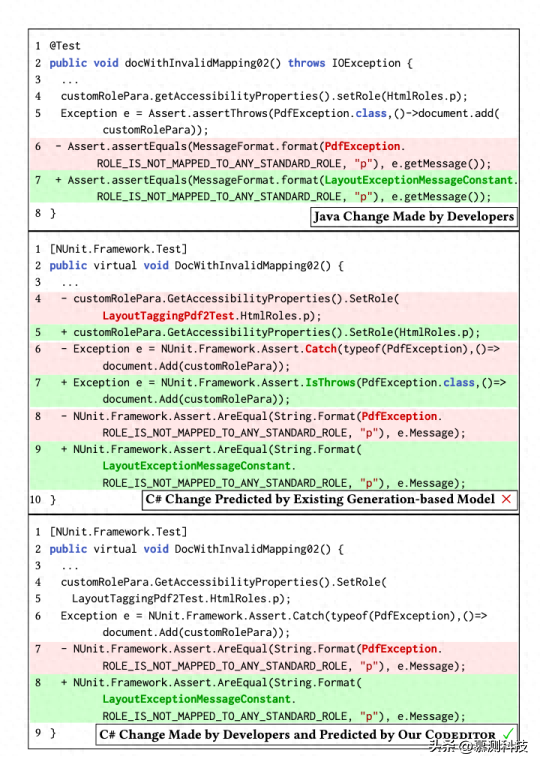The height and width of the screenshot is (765, 540).
Task: Click line number 10 in the middle panel
Action: (x=36, y=500)
